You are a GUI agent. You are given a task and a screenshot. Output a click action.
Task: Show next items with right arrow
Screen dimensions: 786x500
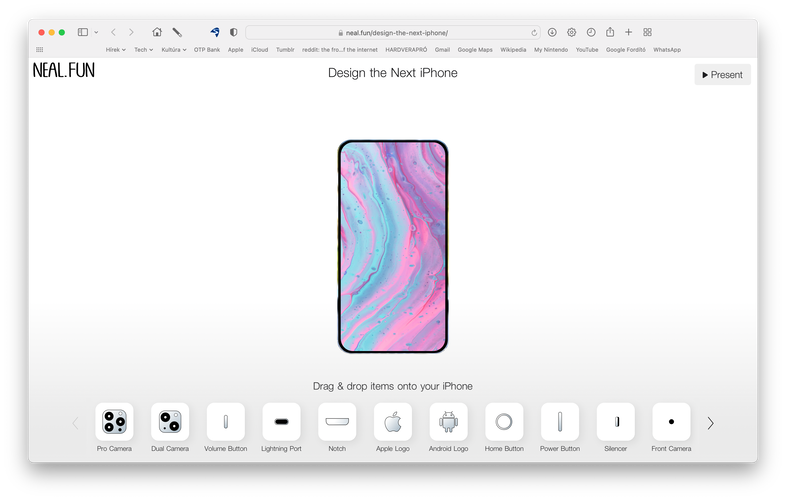(710, 423)
